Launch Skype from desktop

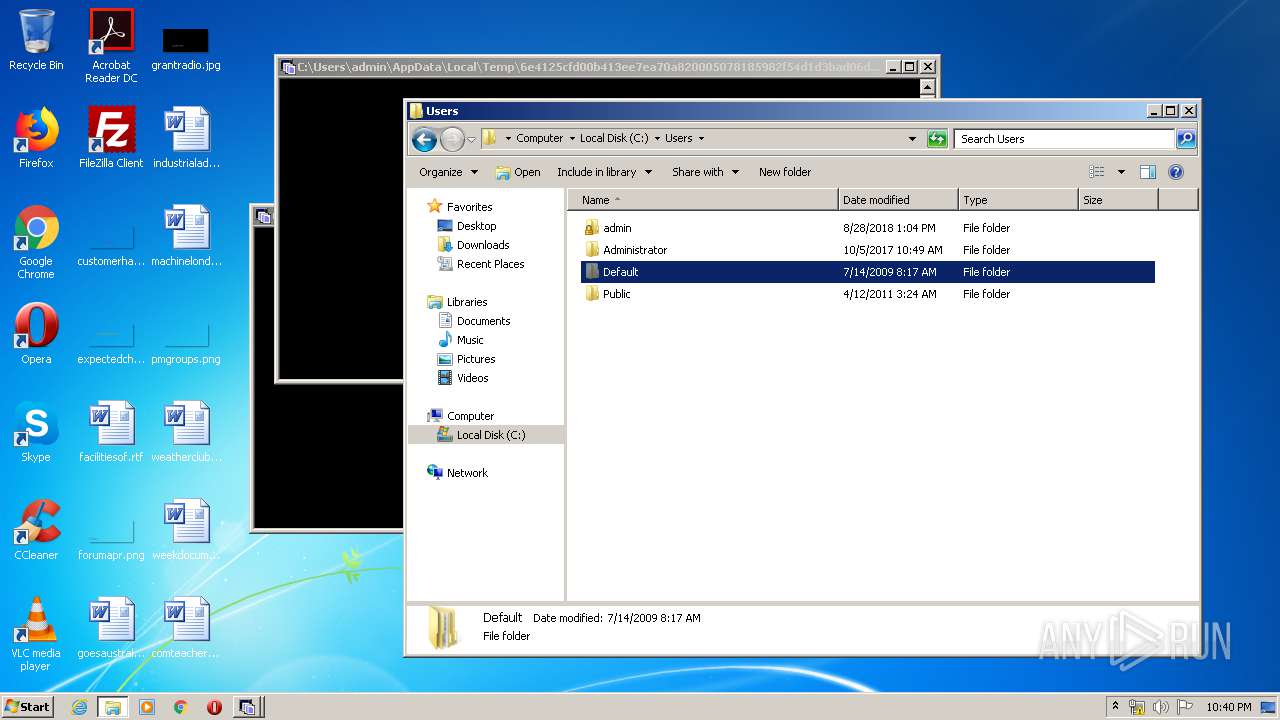pyautogui.click(x=36, y=432)
